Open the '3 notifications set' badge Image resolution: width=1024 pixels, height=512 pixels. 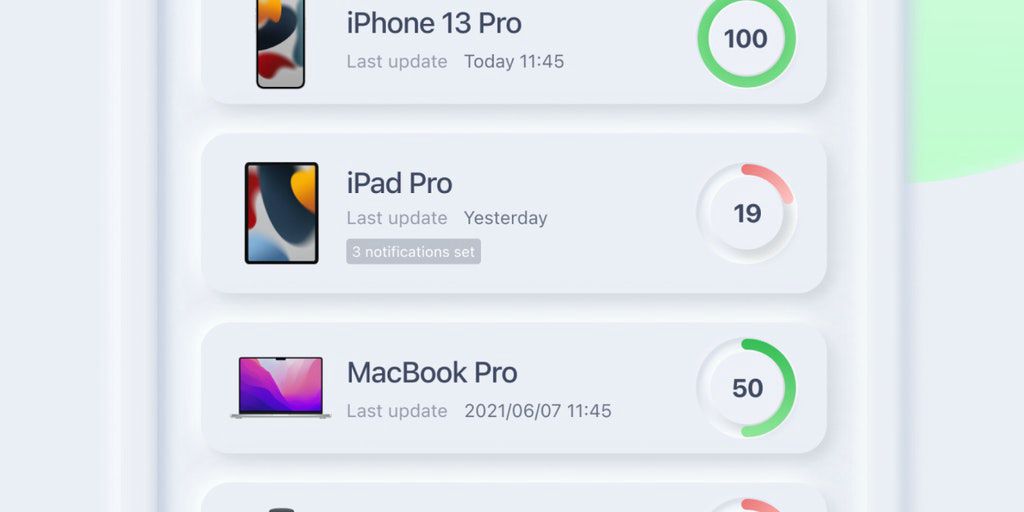[413, 251]
